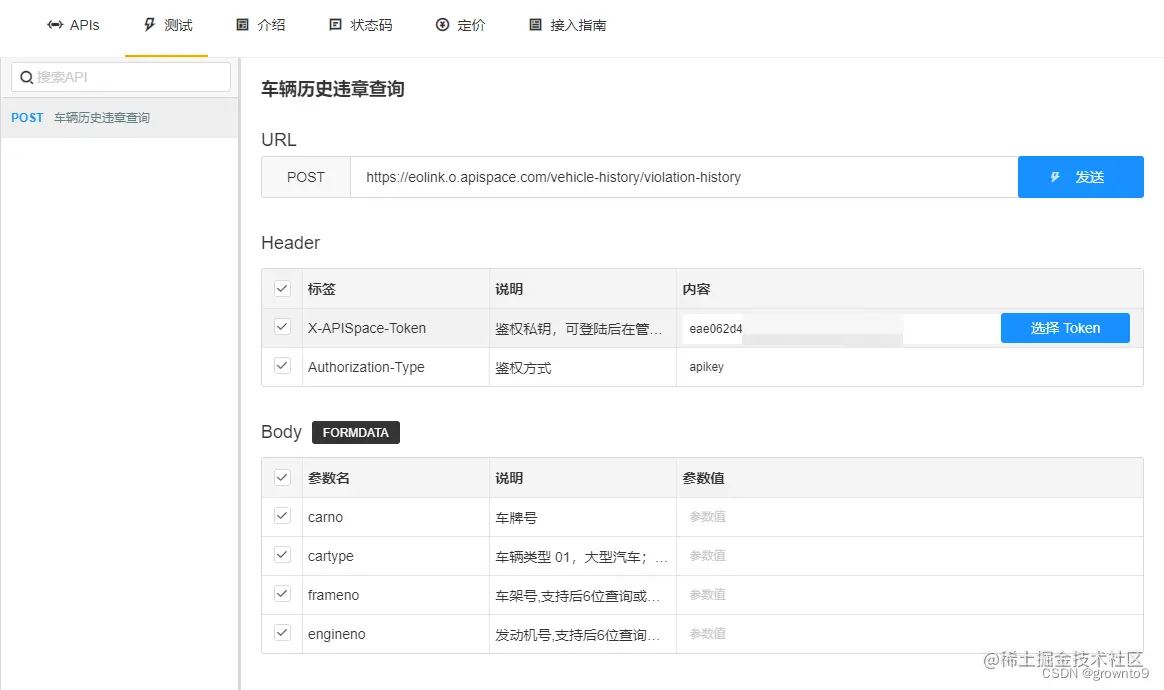Screen dimensions: 1164x690
Task: Click the 参数值 column header
Action: click(704, 478)
